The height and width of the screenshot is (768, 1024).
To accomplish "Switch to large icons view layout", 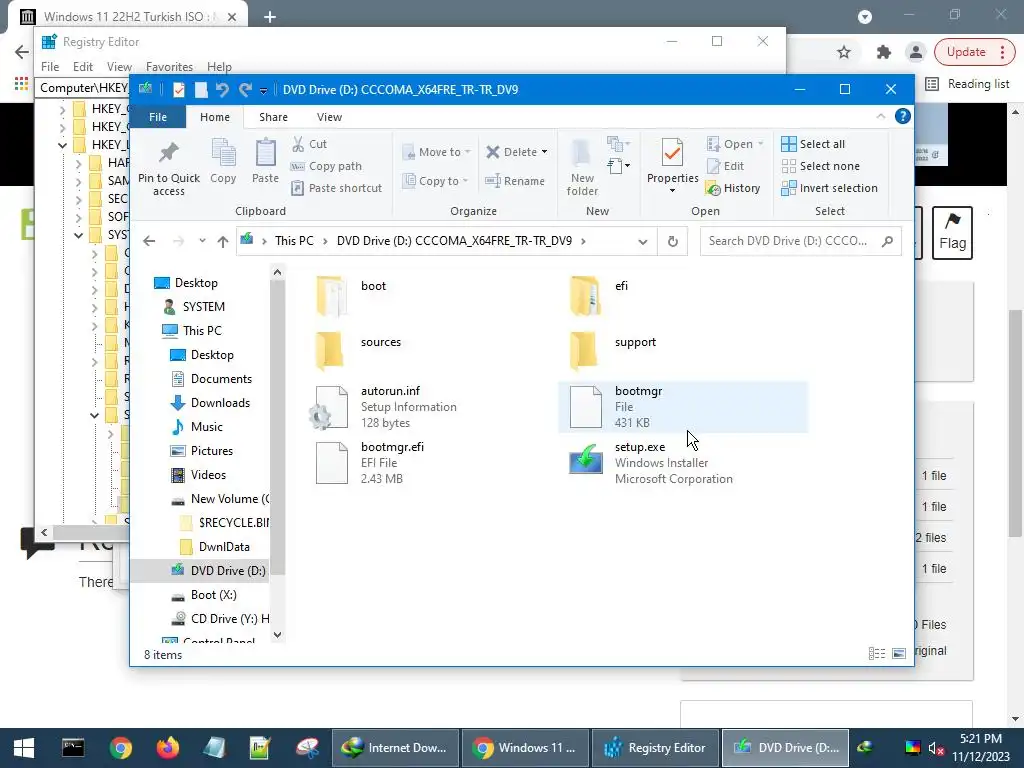I will [899, 653].
